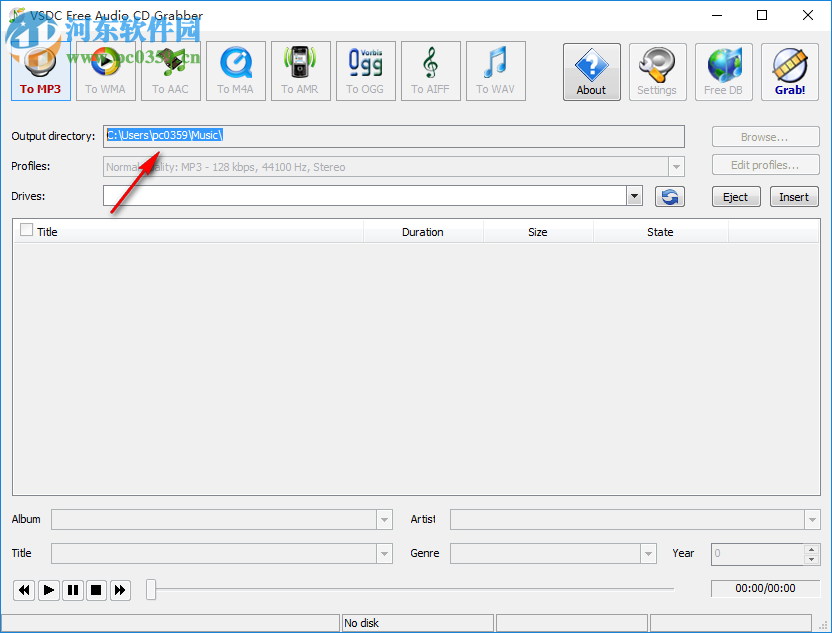The image size is (832, 633).
Task: View the About information
Action: tap(591, 71)
